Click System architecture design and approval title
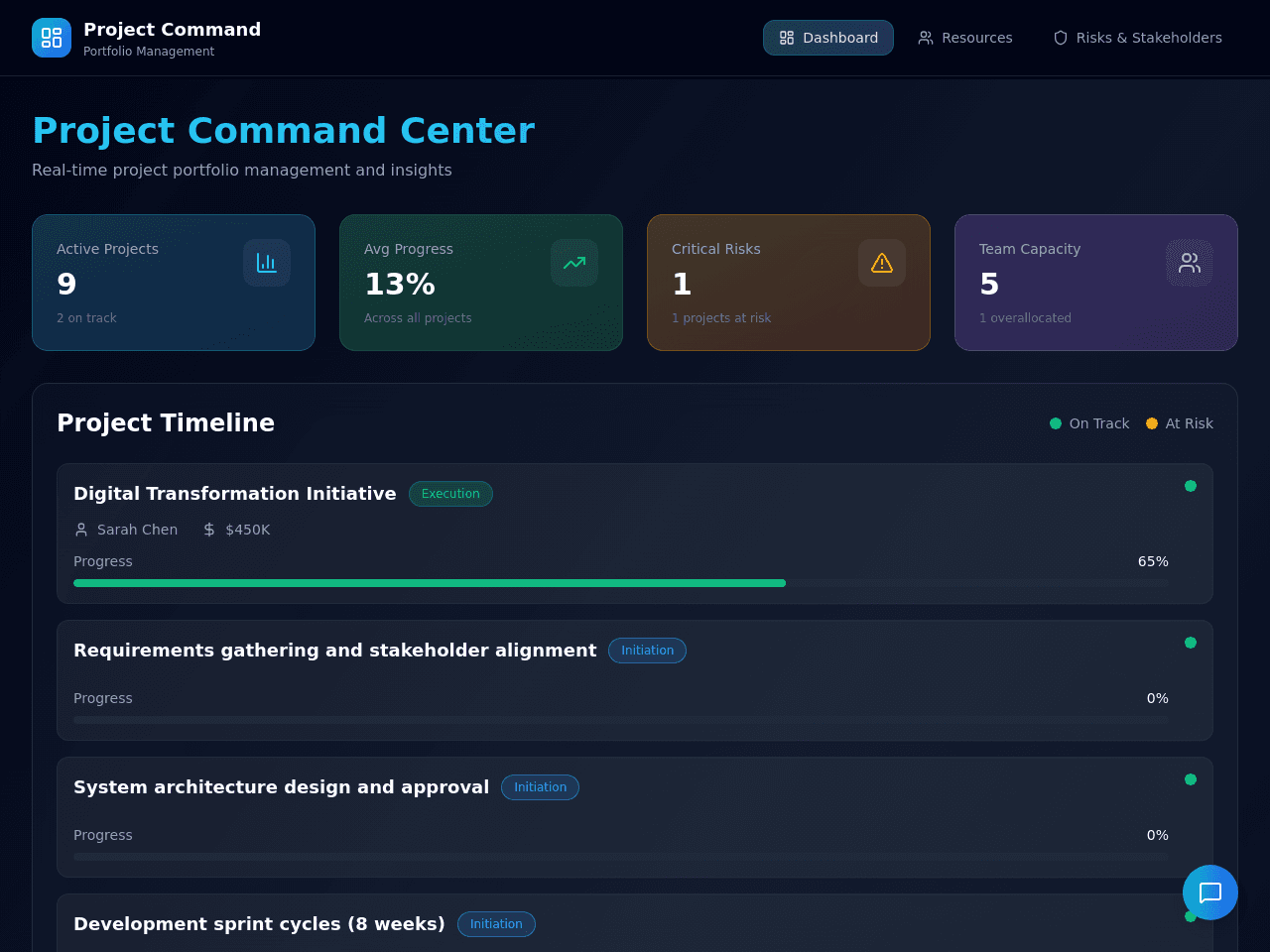Screen dimensions: 1270x952 282,787
